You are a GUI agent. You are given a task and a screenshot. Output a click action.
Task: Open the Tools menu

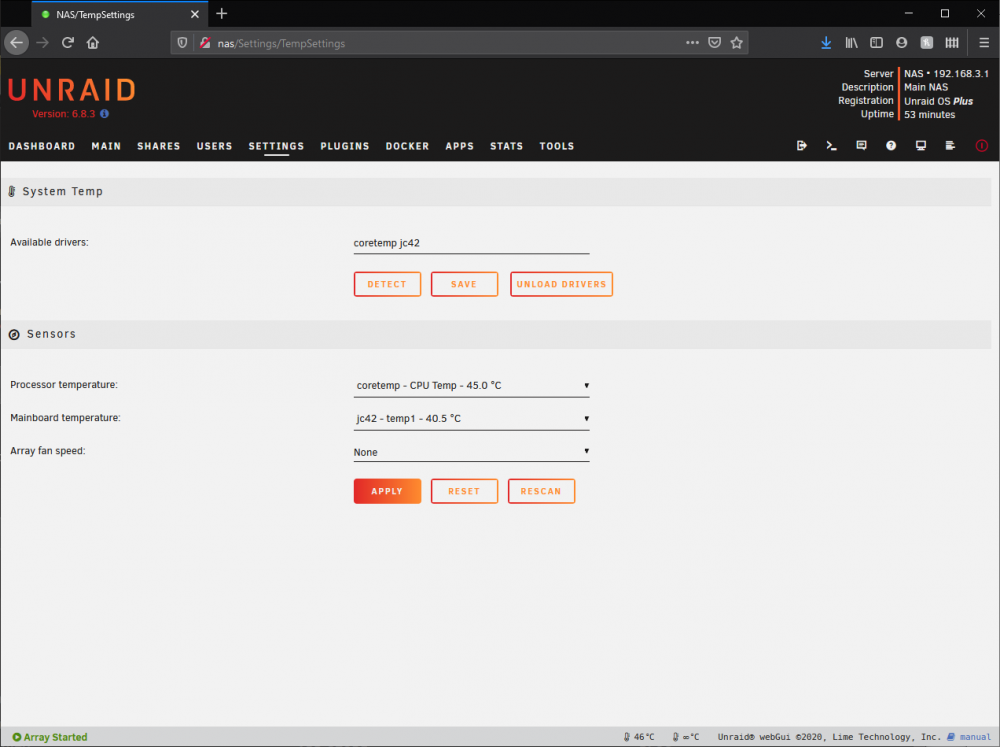(557, 146)
